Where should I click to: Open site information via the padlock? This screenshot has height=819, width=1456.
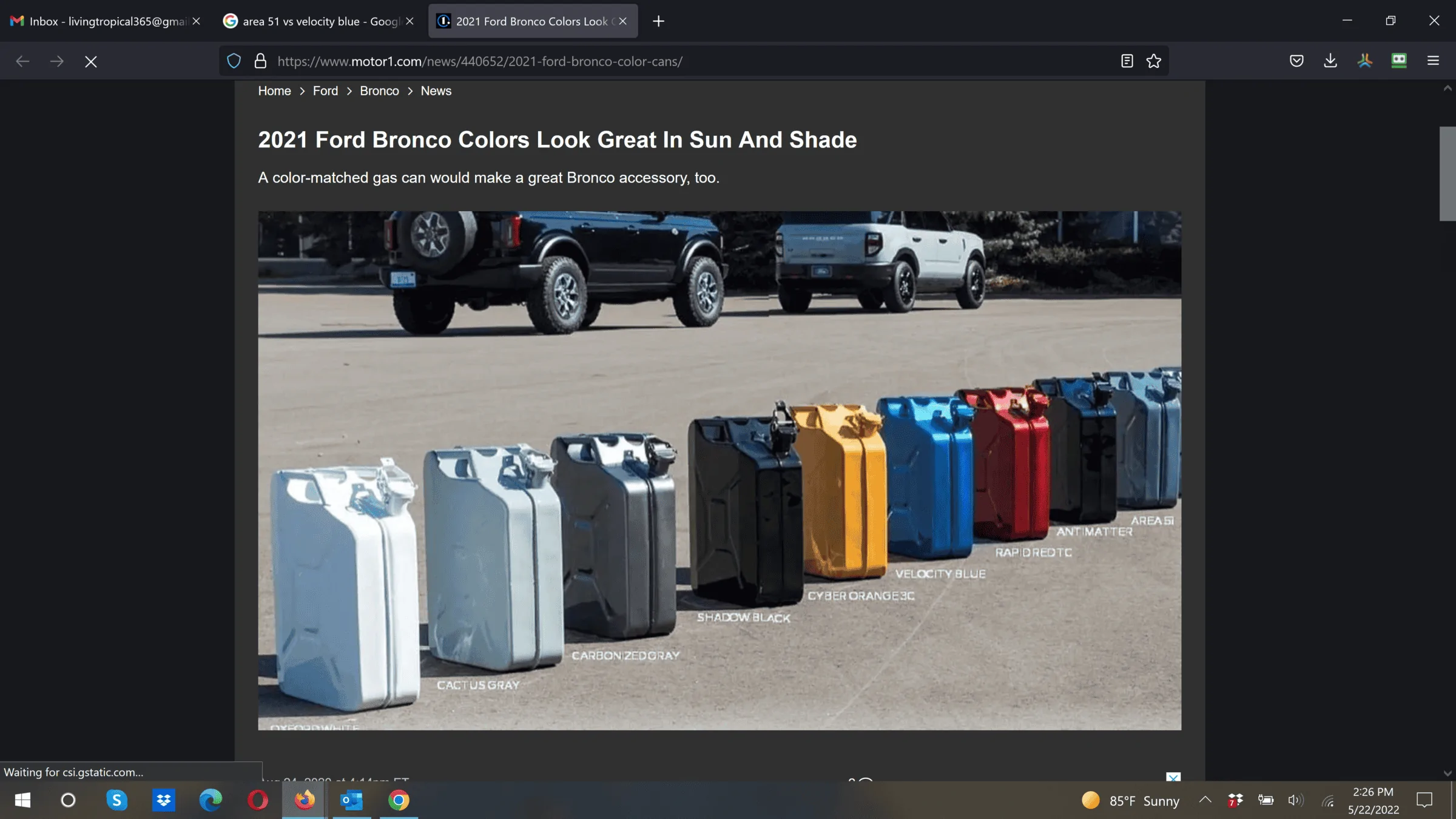pyautogui.click(x=260, y=61)
